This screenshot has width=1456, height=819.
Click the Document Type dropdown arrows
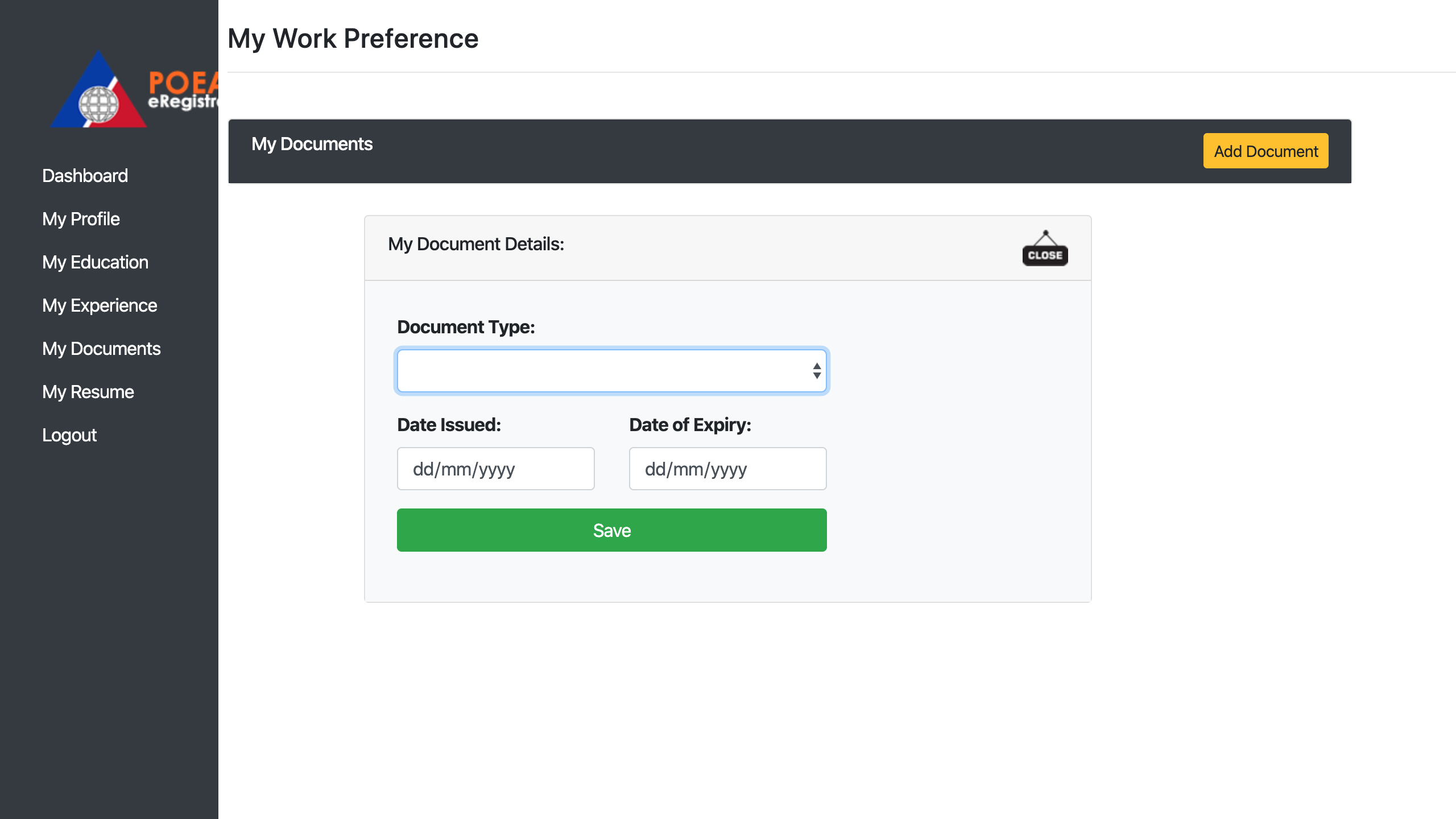817,371
